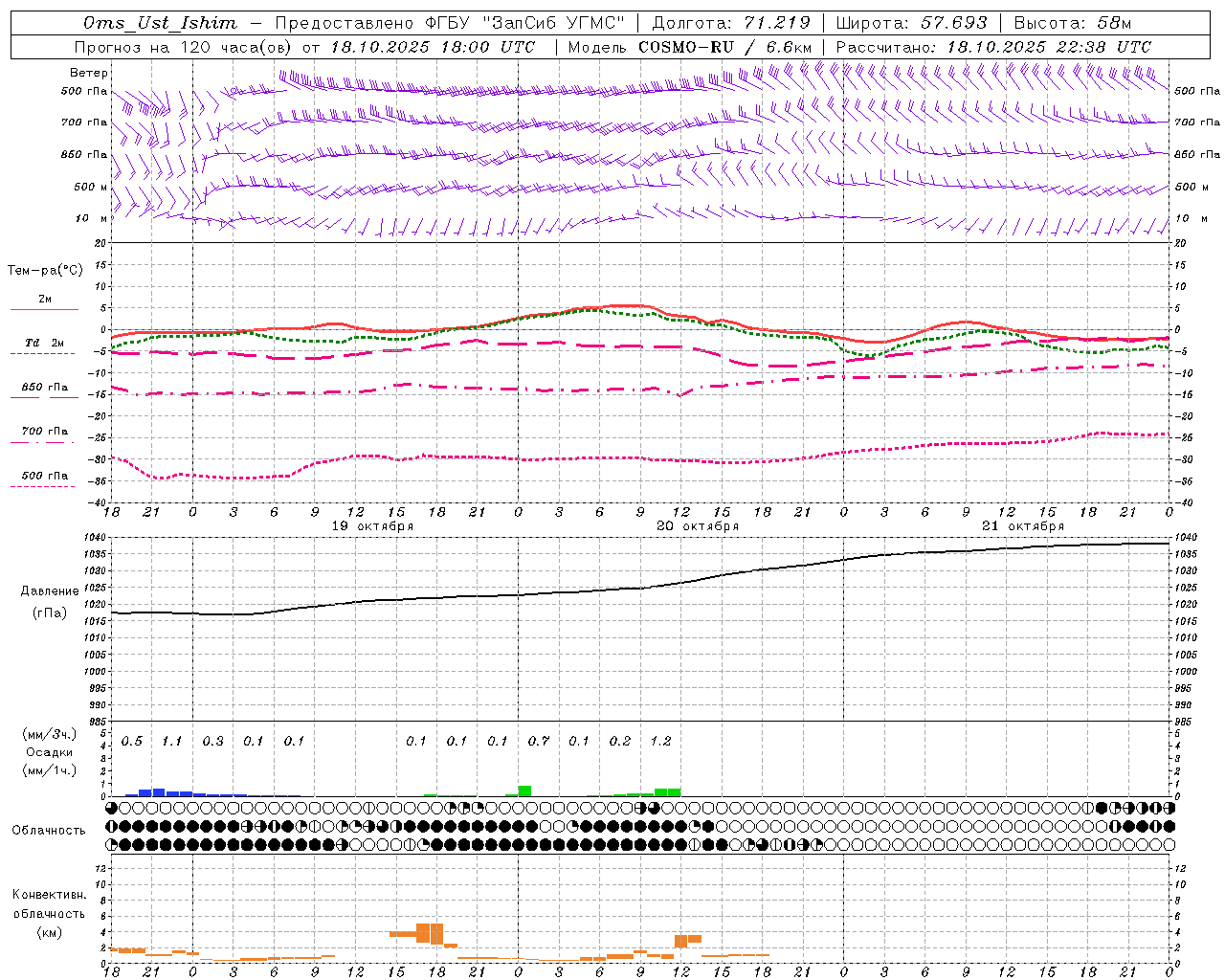Click the (мм/3ч.) precipitation unit label

coord(50,734)
